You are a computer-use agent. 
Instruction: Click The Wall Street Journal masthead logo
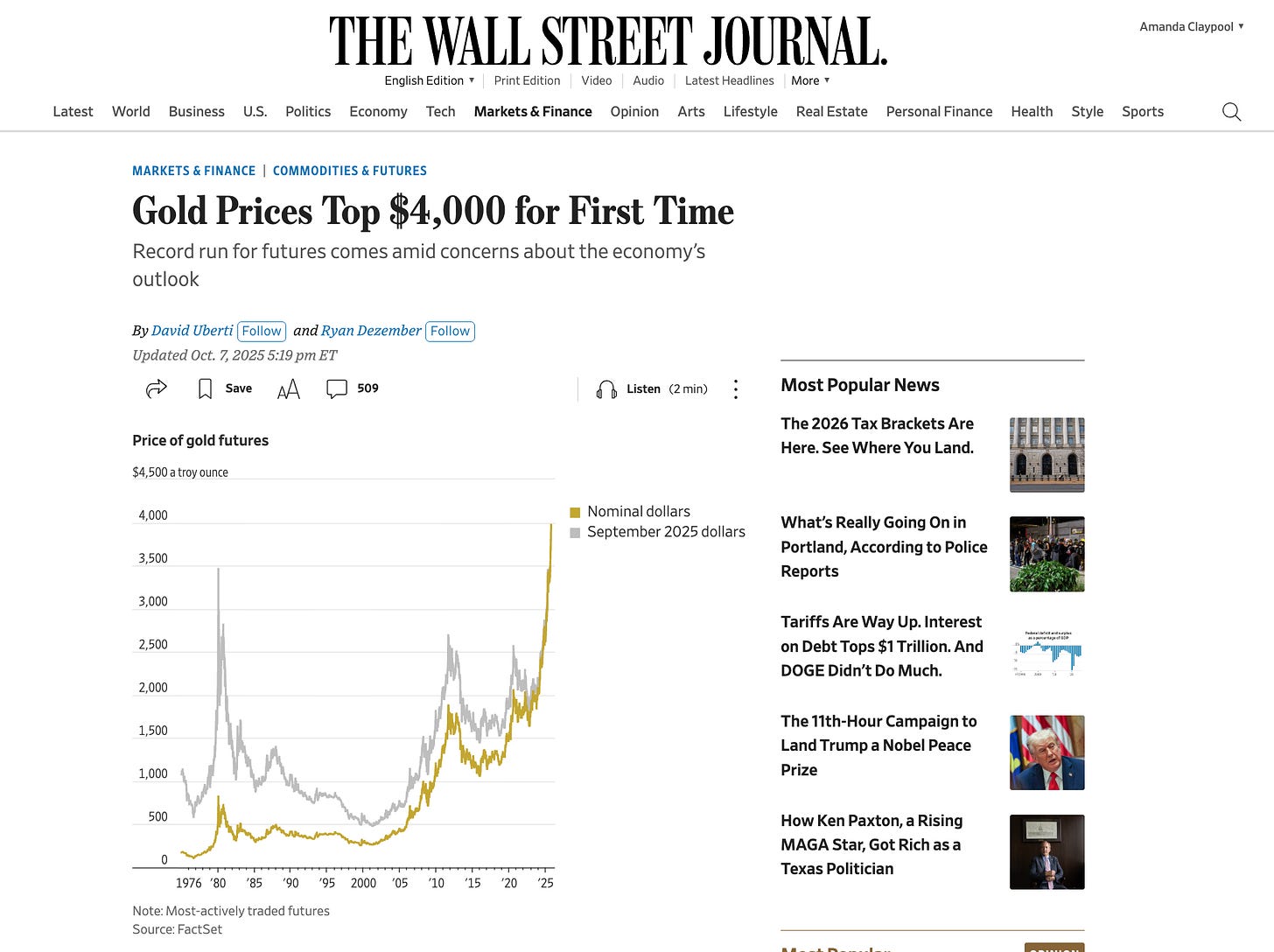pos(607,39)
